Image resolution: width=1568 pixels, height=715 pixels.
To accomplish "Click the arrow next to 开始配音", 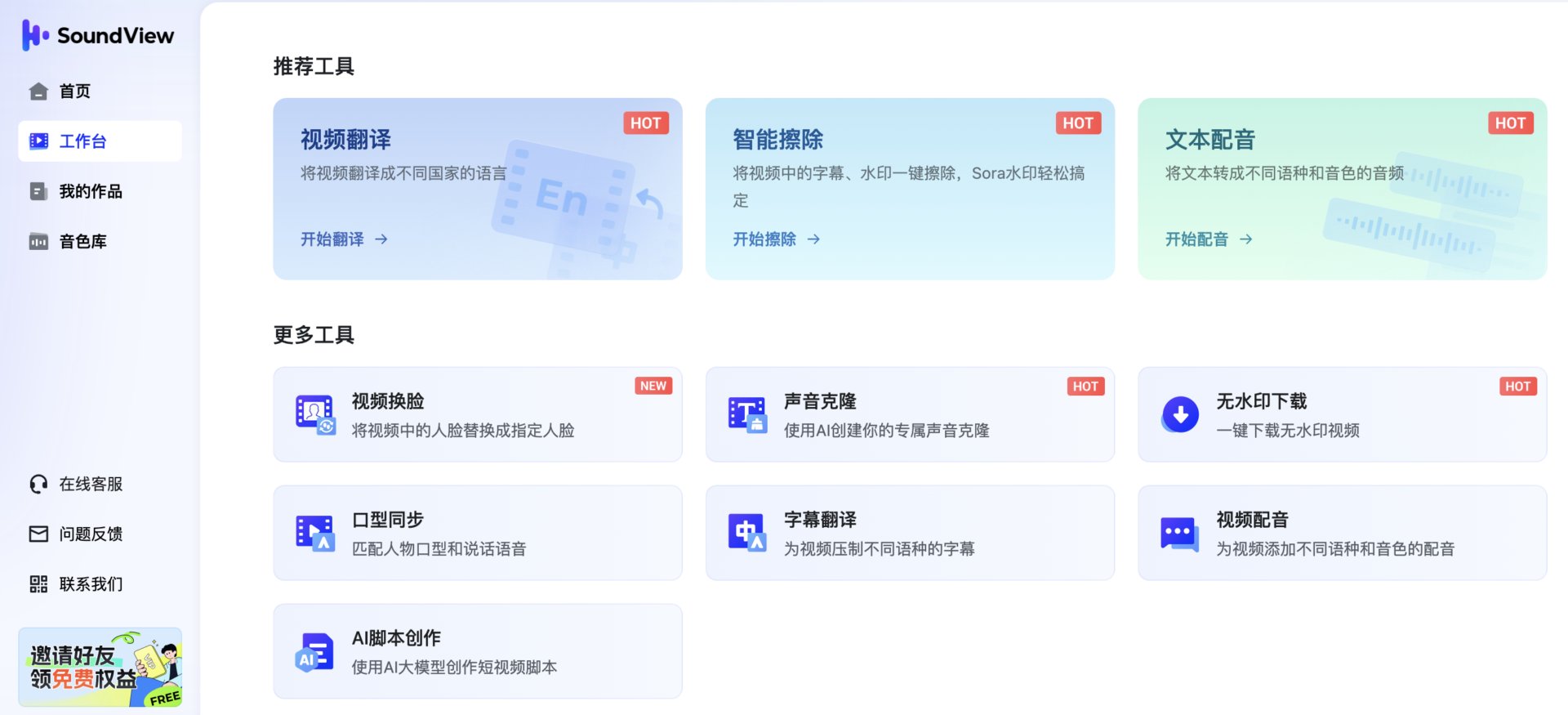I will pos(1246,239).
